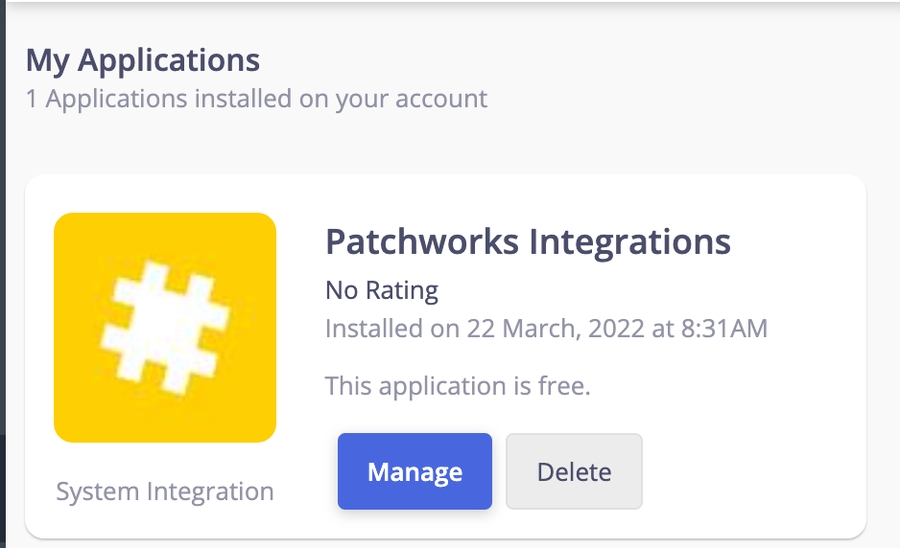900x548 pixels.
Task: Click the word 'Integrations' in the app title
Action: (630, 242)
